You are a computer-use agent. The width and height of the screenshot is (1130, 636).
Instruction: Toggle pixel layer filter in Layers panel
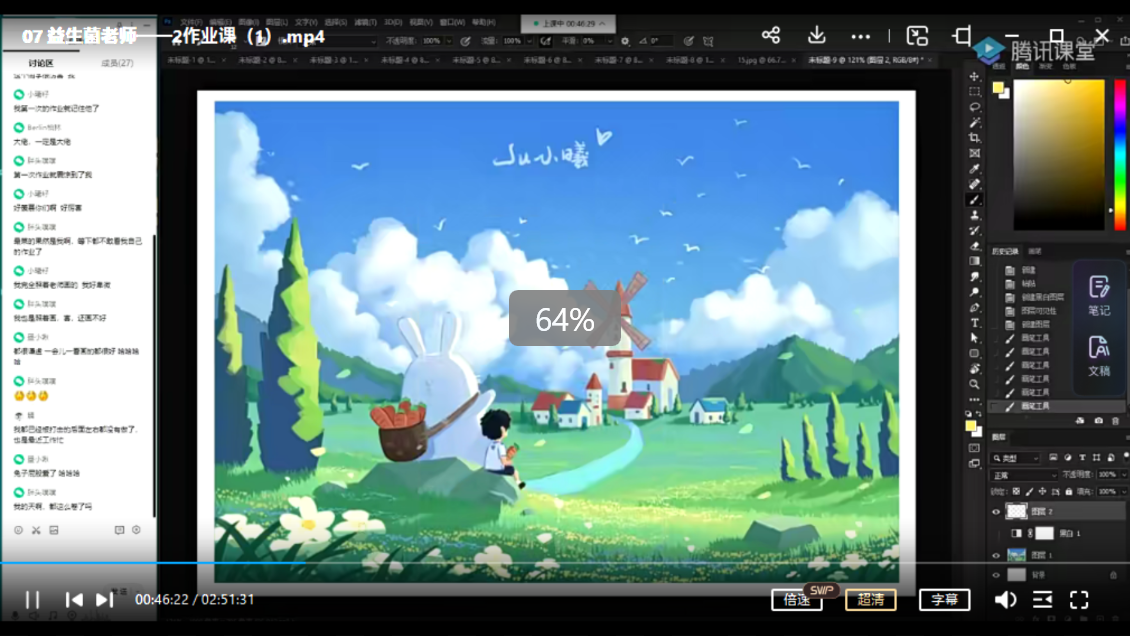coord(1054,457)
